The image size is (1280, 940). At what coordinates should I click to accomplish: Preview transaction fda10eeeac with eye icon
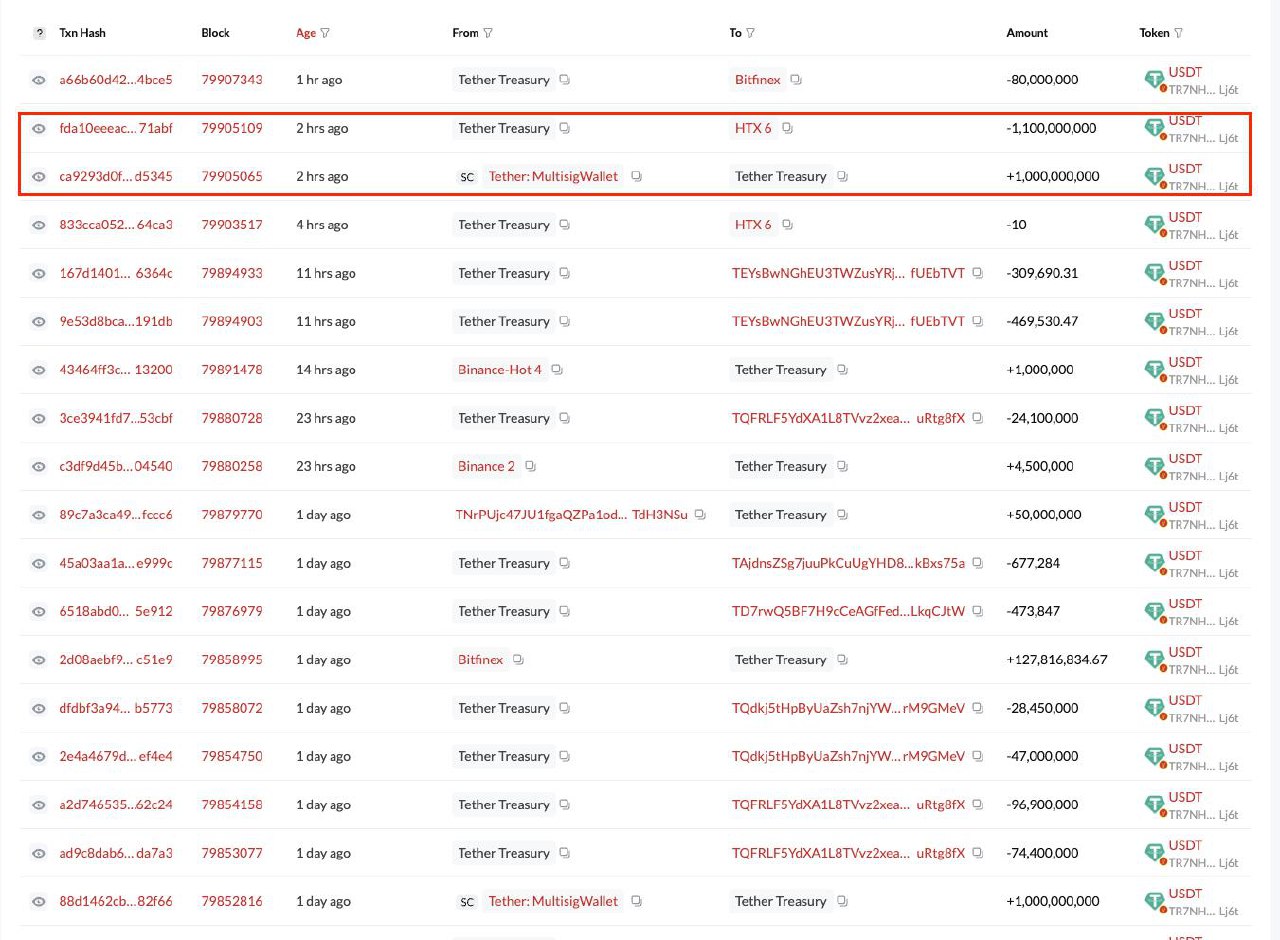pyautogui.click(x=38, y=128)
